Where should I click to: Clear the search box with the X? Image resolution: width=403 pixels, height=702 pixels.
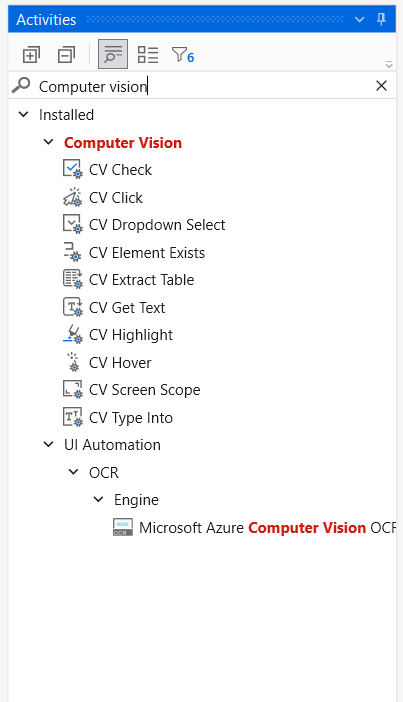[381, 86]
